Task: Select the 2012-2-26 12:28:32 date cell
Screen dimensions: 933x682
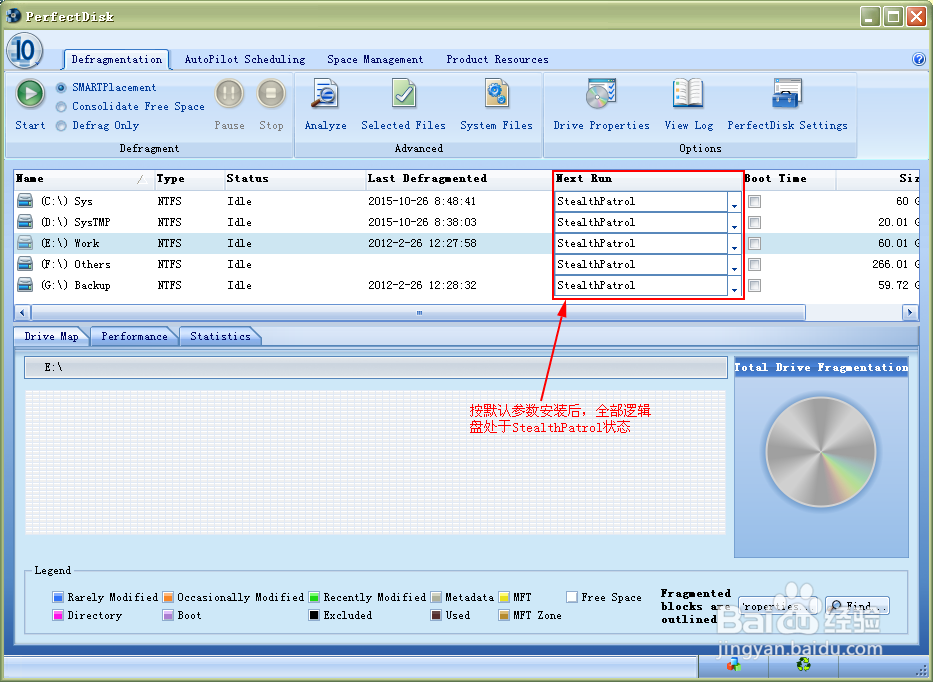Action: (x=422, y=285)
